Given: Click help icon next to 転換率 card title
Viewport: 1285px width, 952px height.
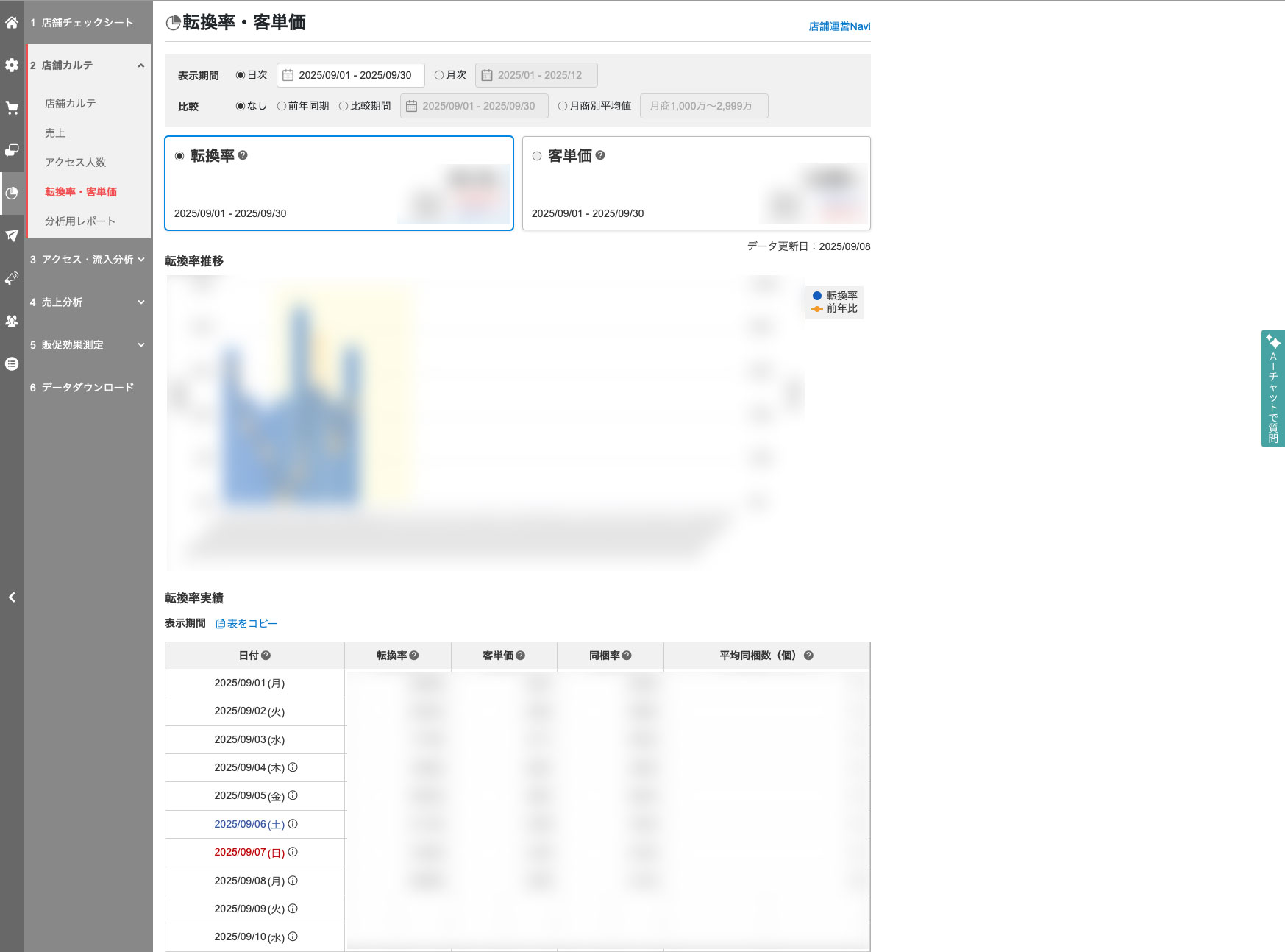Looking at the screenshot, I should (243, 155).
